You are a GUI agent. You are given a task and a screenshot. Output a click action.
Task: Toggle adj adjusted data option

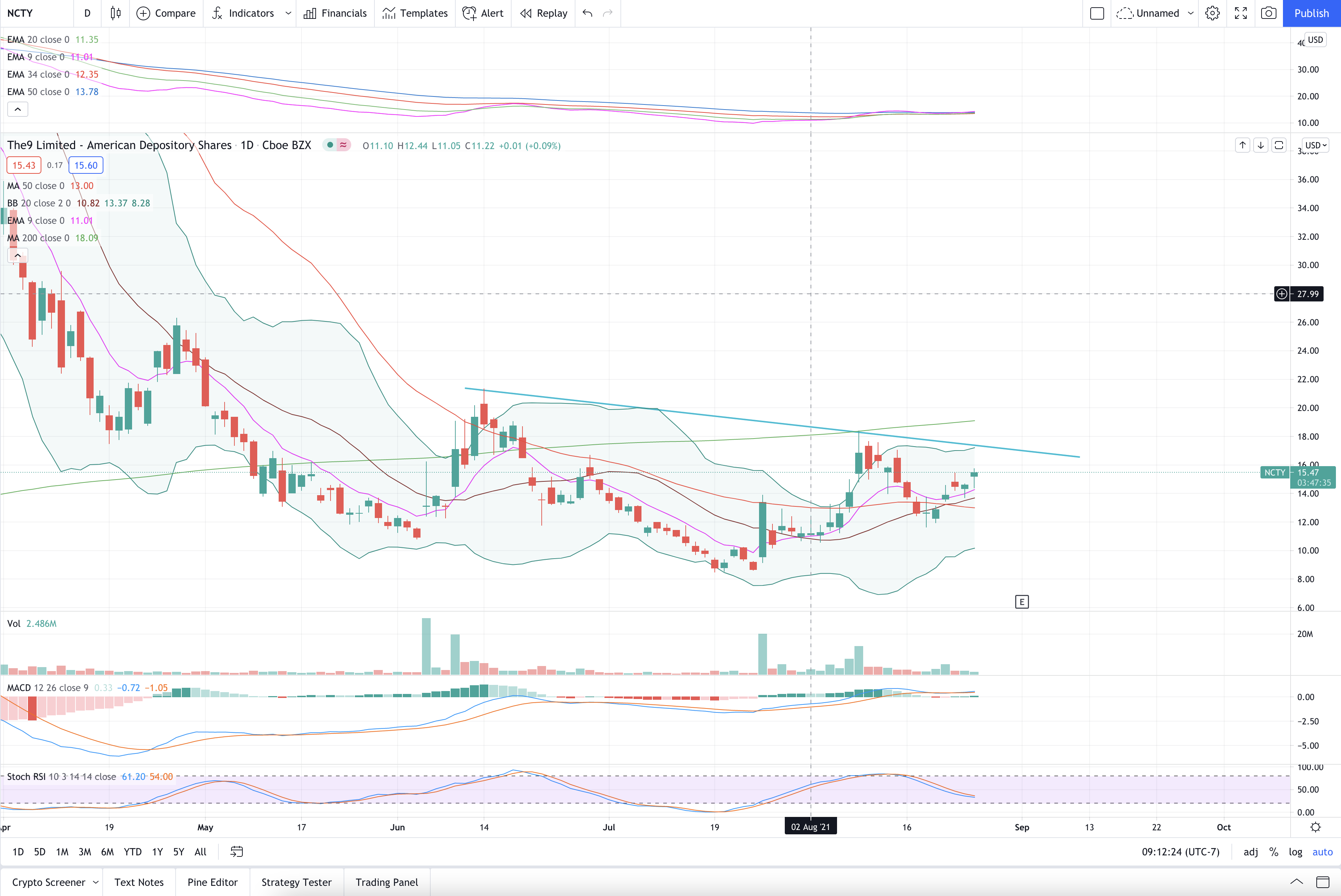(x=1251, y=851)
